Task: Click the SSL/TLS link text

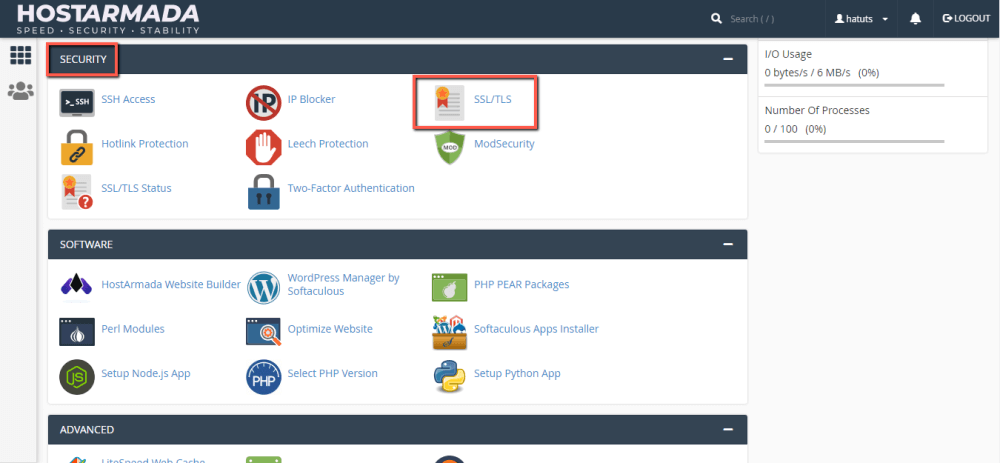Action: (x=492, y=99)
